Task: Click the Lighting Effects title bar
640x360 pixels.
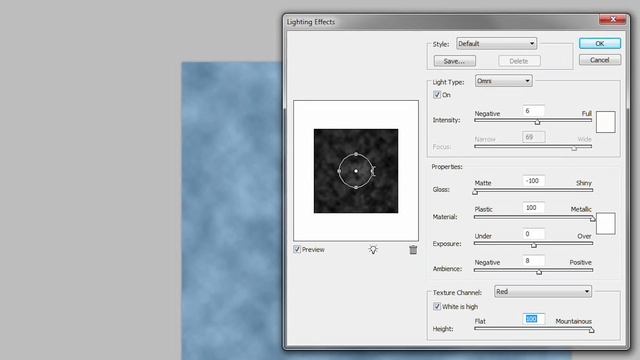Action: (x=441, y=22)
